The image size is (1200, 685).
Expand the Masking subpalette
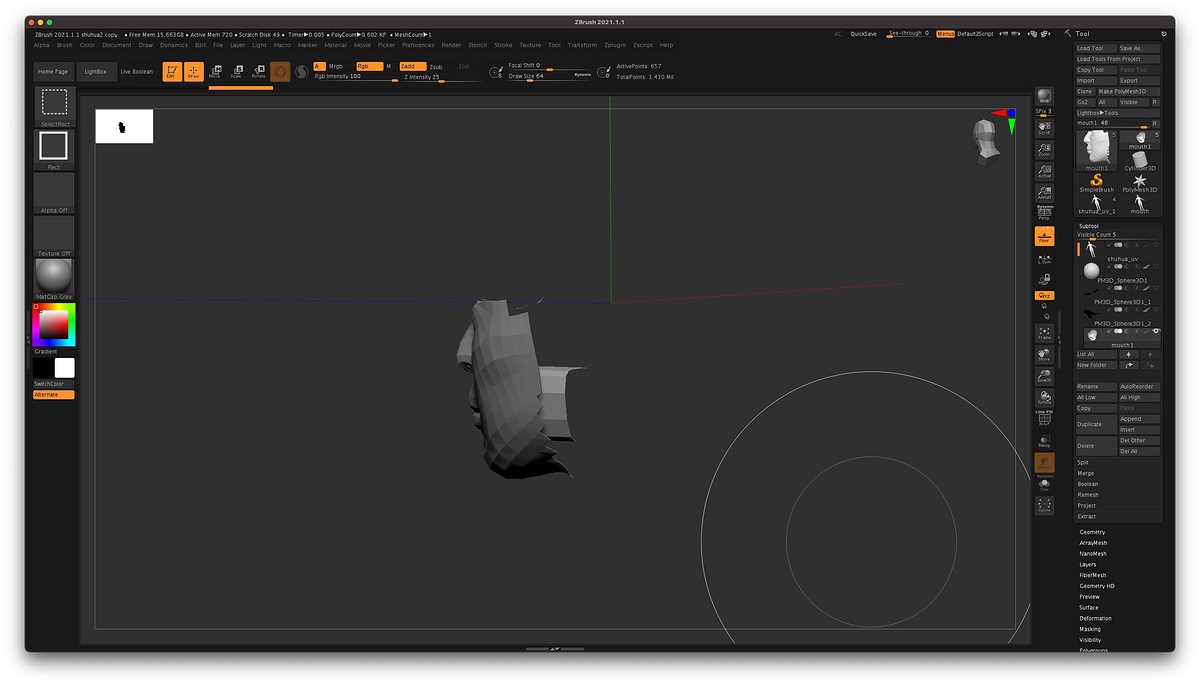tap(1090, 630)
